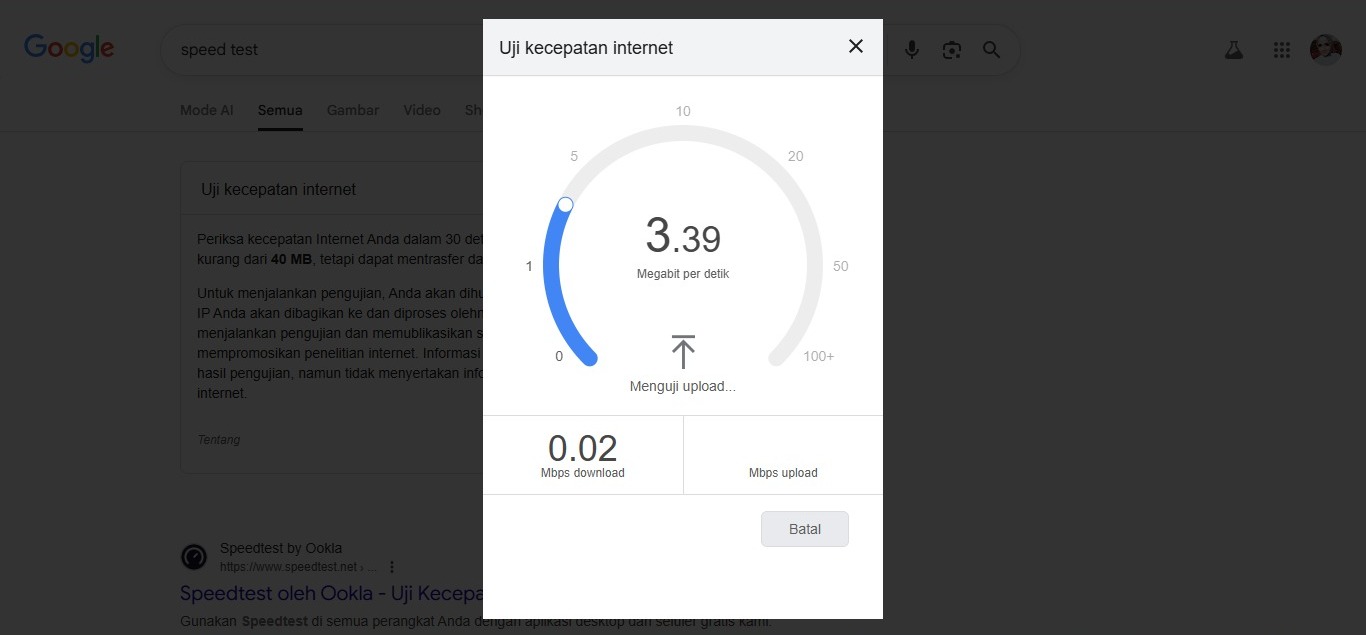
Task: Click the magnifying glass search icon
Action: click(991, 49)
